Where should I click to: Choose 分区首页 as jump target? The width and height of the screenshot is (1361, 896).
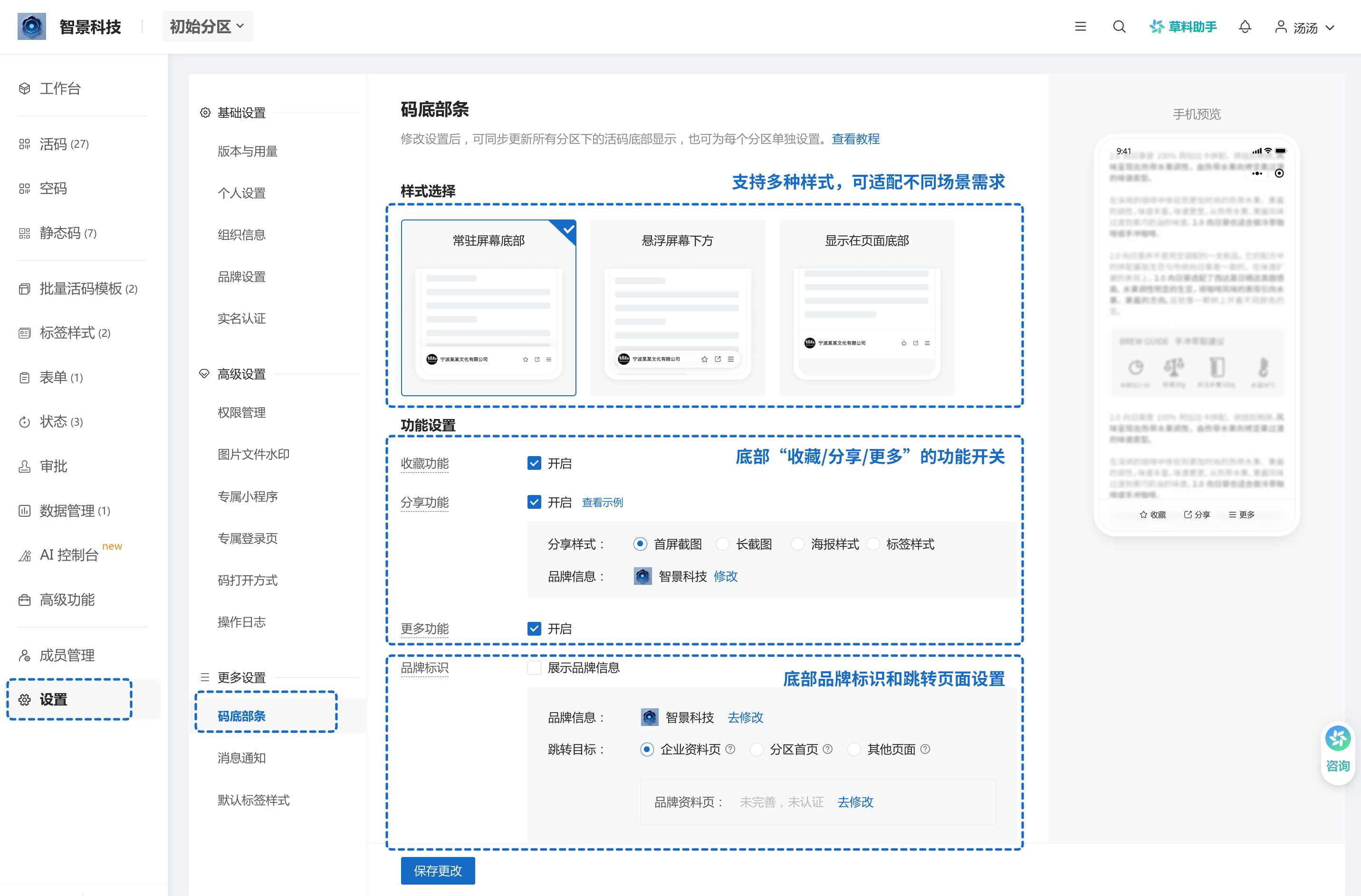(757, 749)
